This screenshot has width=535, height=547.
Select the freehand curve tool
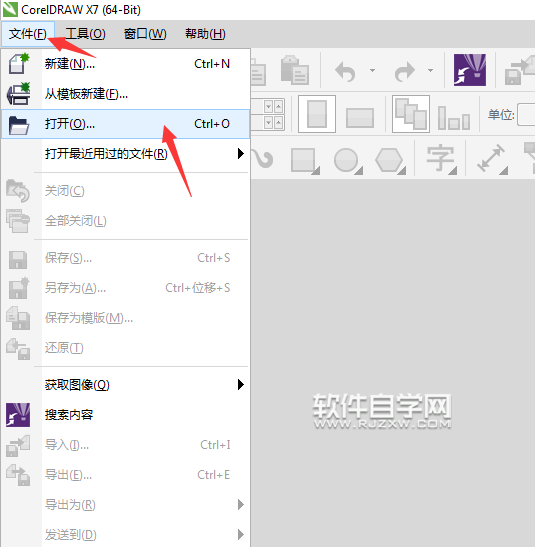point(263,159)
